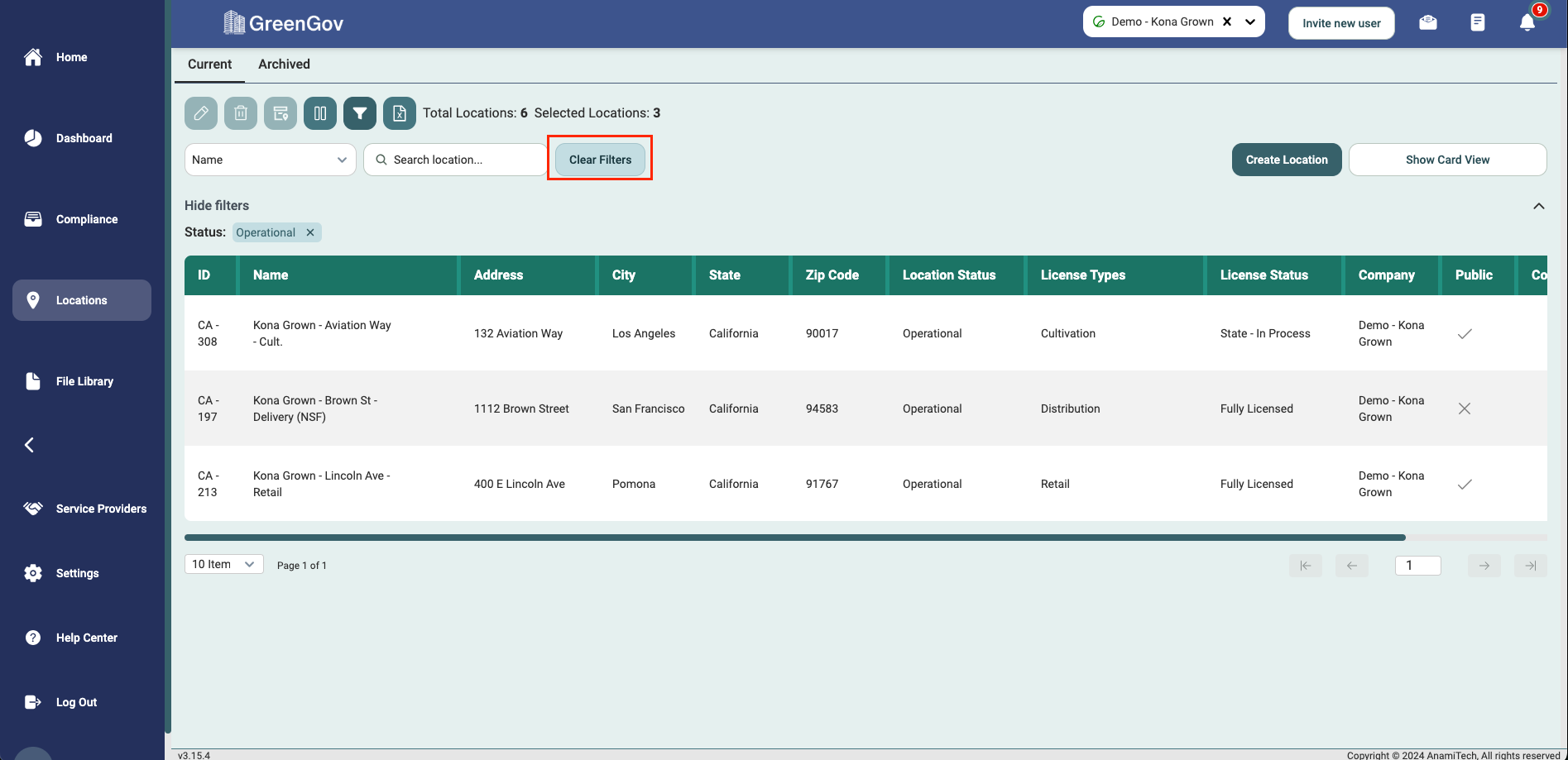Click the document notes icon in header

point(1478,22)
